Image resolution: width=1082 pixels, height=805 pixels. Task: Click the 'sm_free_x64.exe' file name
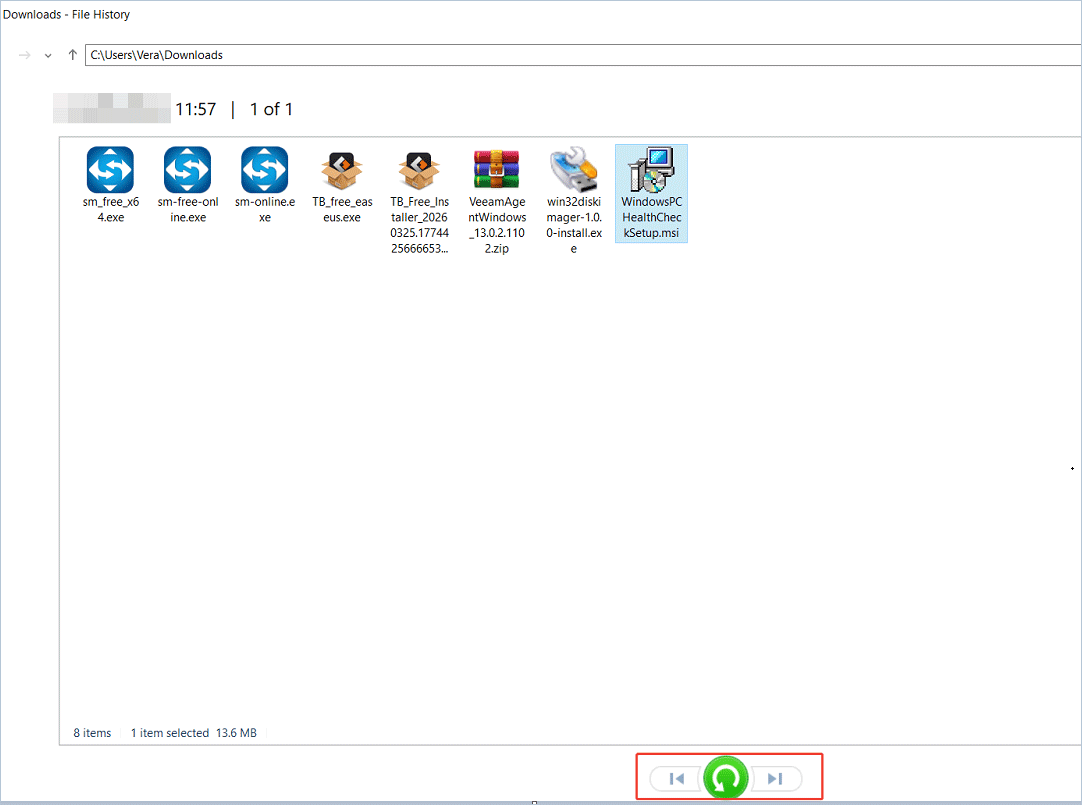(x=110, y=210)
